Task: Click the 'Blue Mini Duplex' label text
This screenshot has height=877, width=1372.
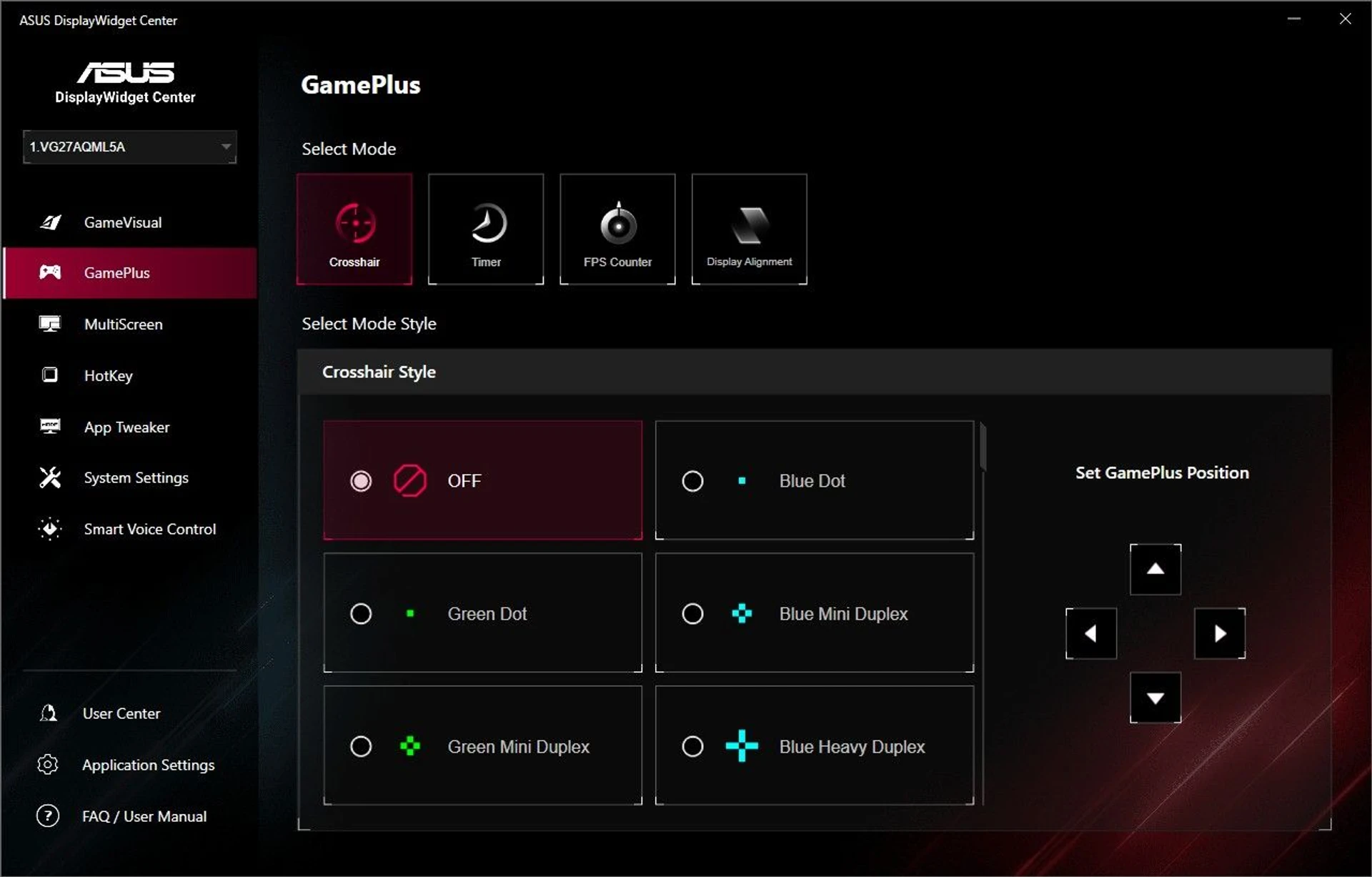Action: 844,614
